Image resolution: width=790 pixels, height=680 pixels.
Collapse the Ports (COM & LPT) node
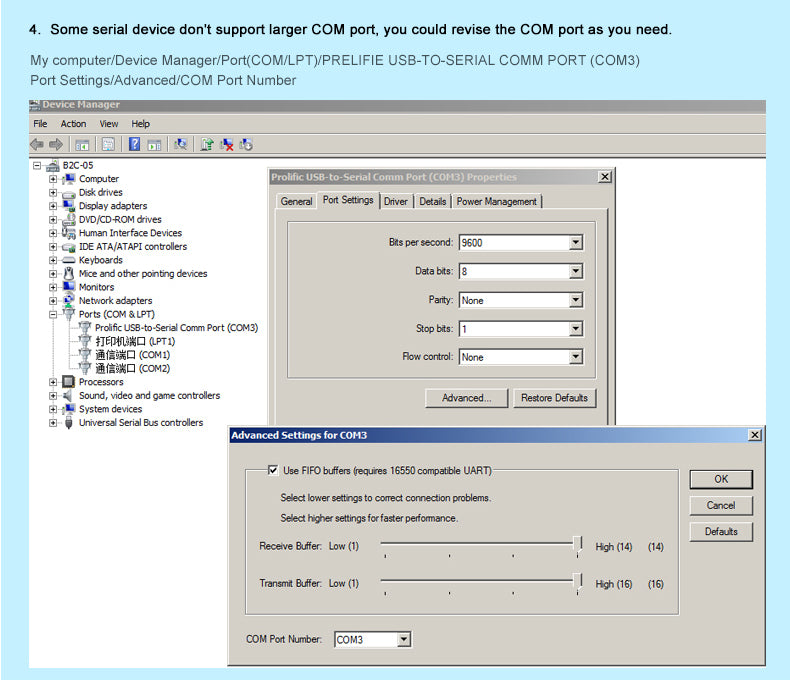coord(53,314)
